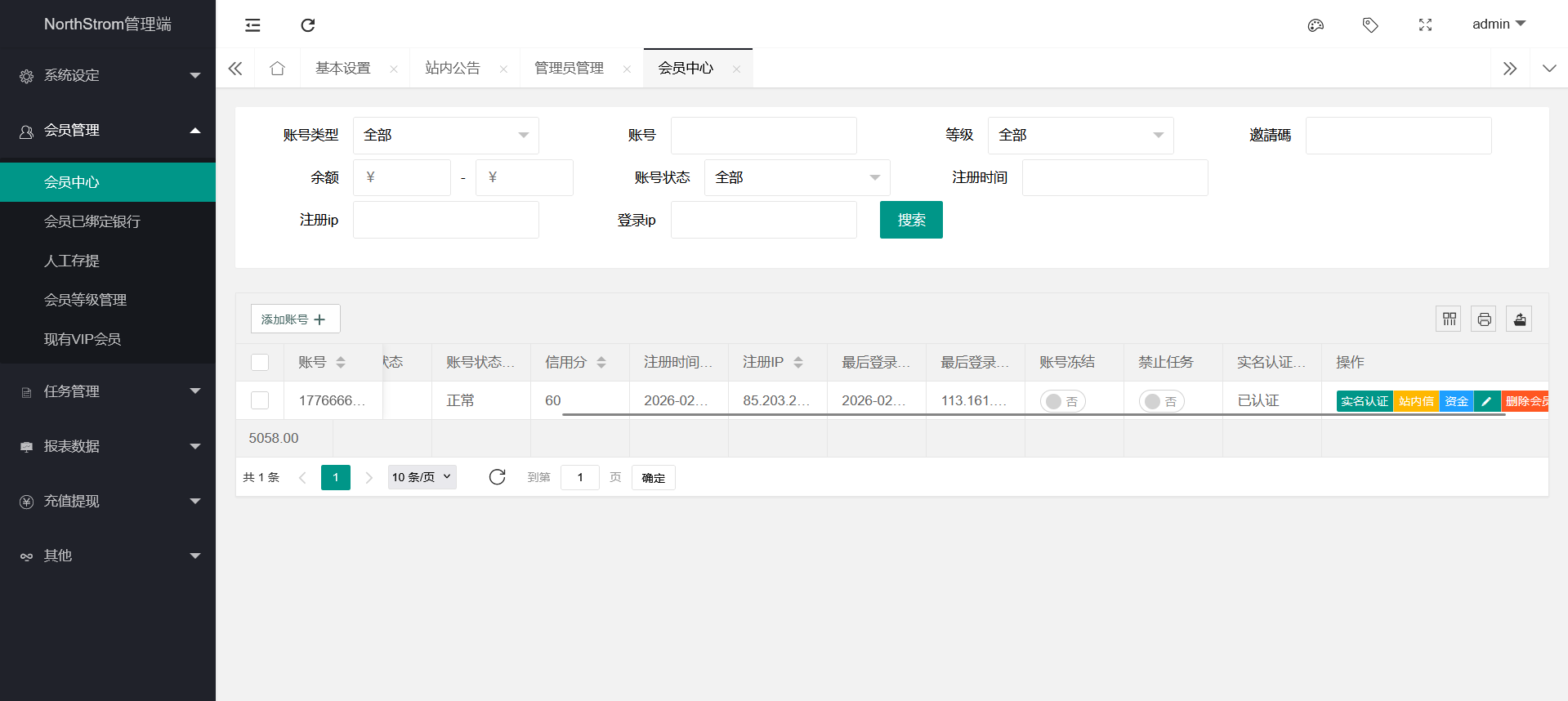Export table data icon
This screenshot has height=701, width=1568.
coord(1519,319)
